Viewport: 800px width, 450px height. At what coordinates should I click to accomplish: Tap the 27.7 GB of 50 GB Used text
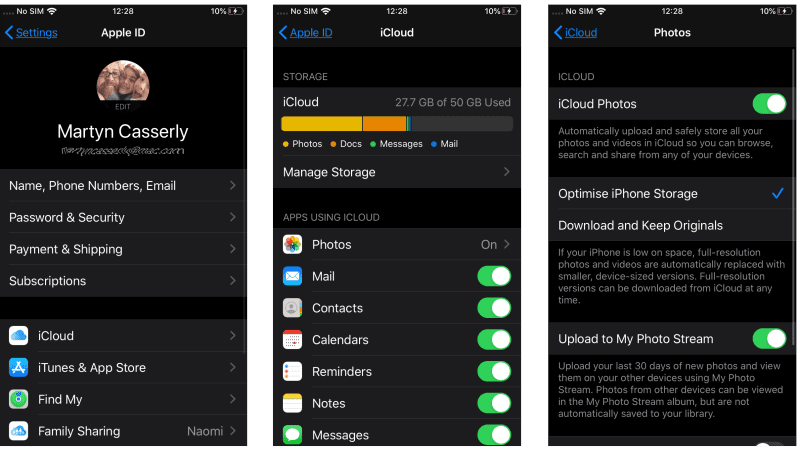pos(453,102)
